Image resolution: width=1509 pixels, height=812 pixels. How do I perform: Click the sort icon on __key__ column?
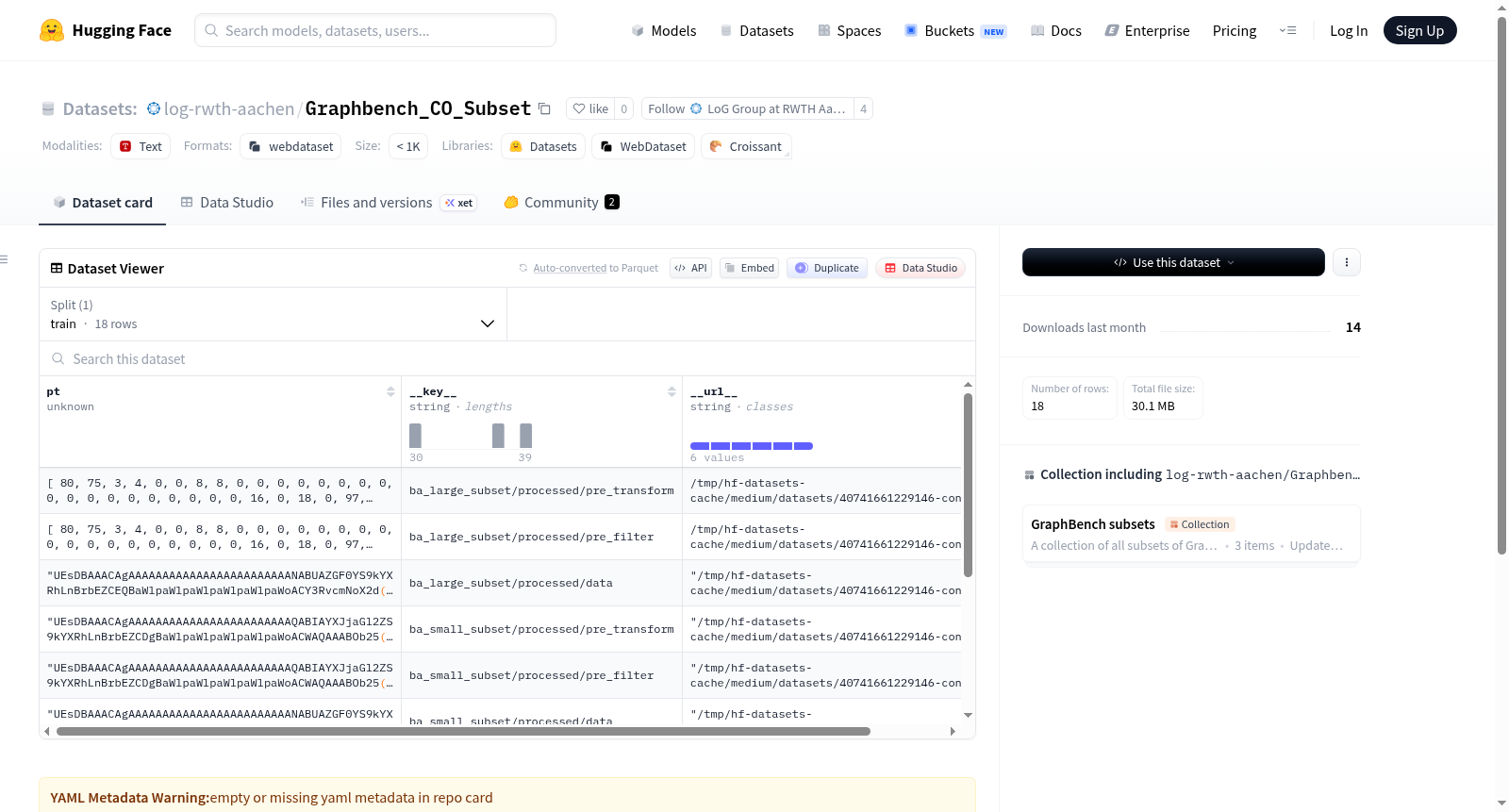point(672,391)
